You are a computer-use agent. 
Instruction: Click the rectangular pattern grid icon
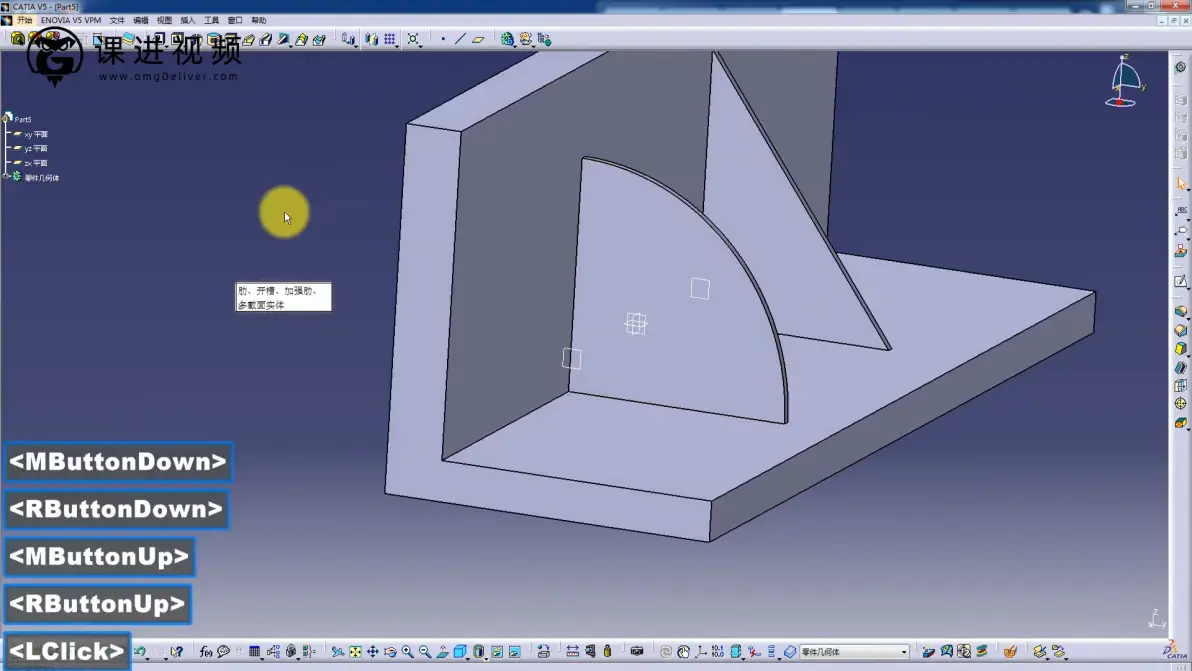pos(389,39)
